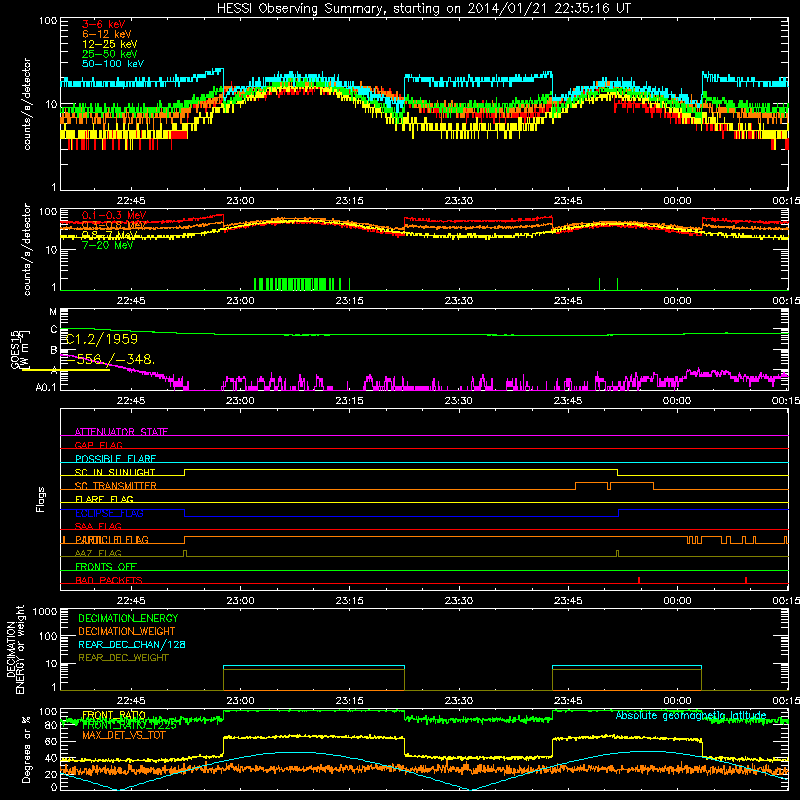Select the GAP_FLAG label
This screenshot has width=800, height=800.
98,445
